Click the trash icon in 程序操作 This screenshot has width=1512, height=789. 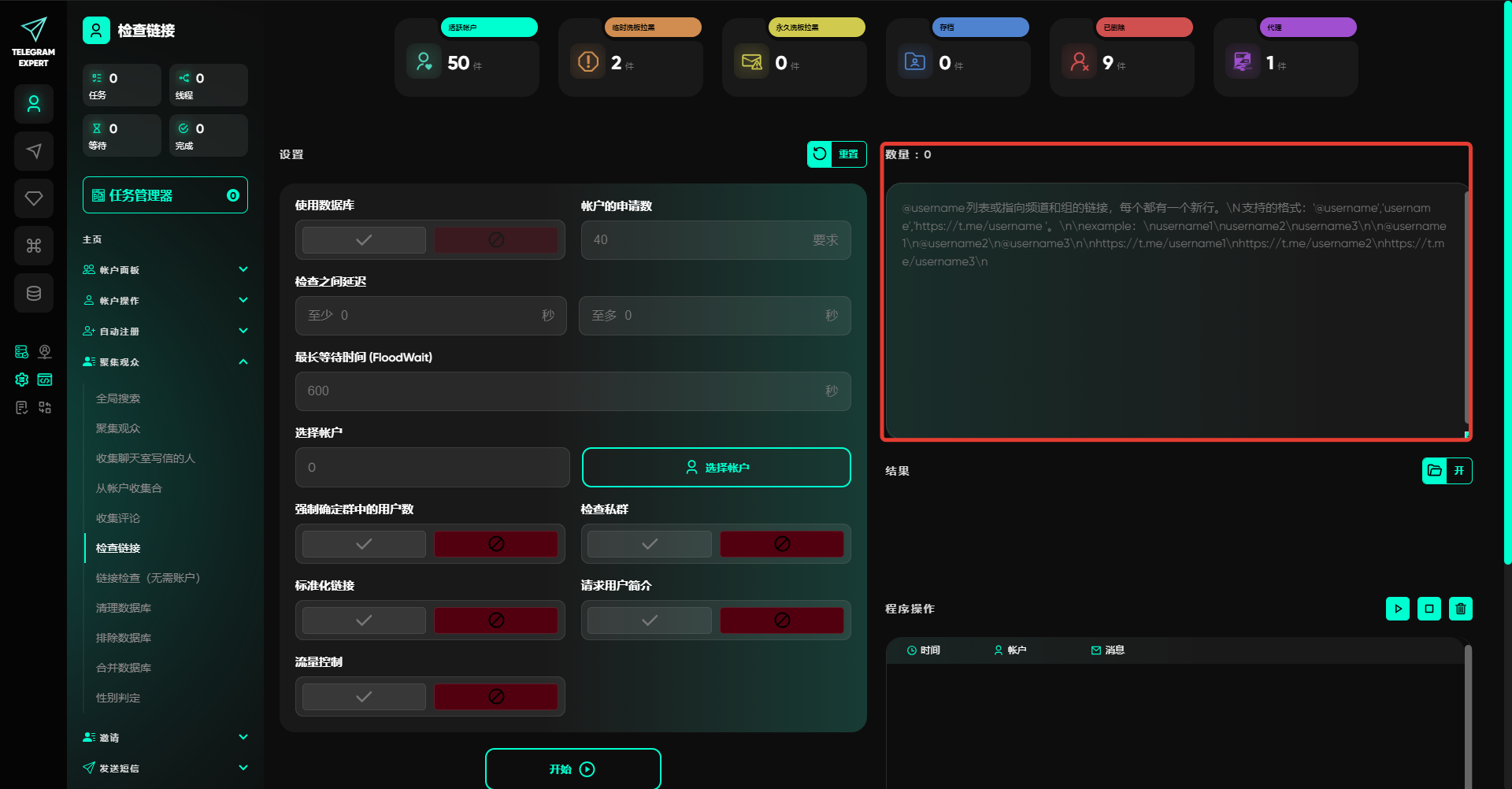1460,609
